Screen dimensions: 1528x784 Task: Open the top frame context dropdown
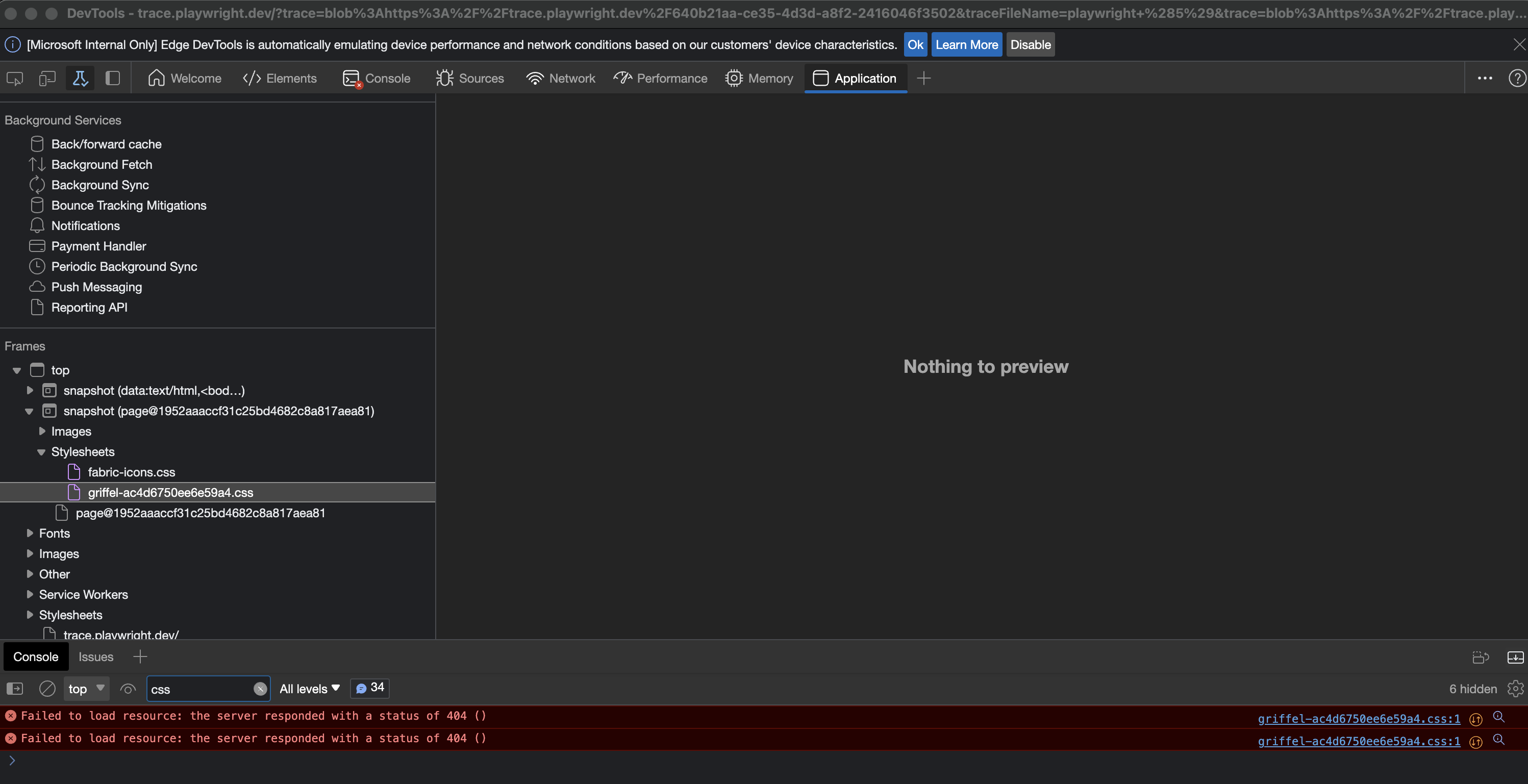click(86, 689)
